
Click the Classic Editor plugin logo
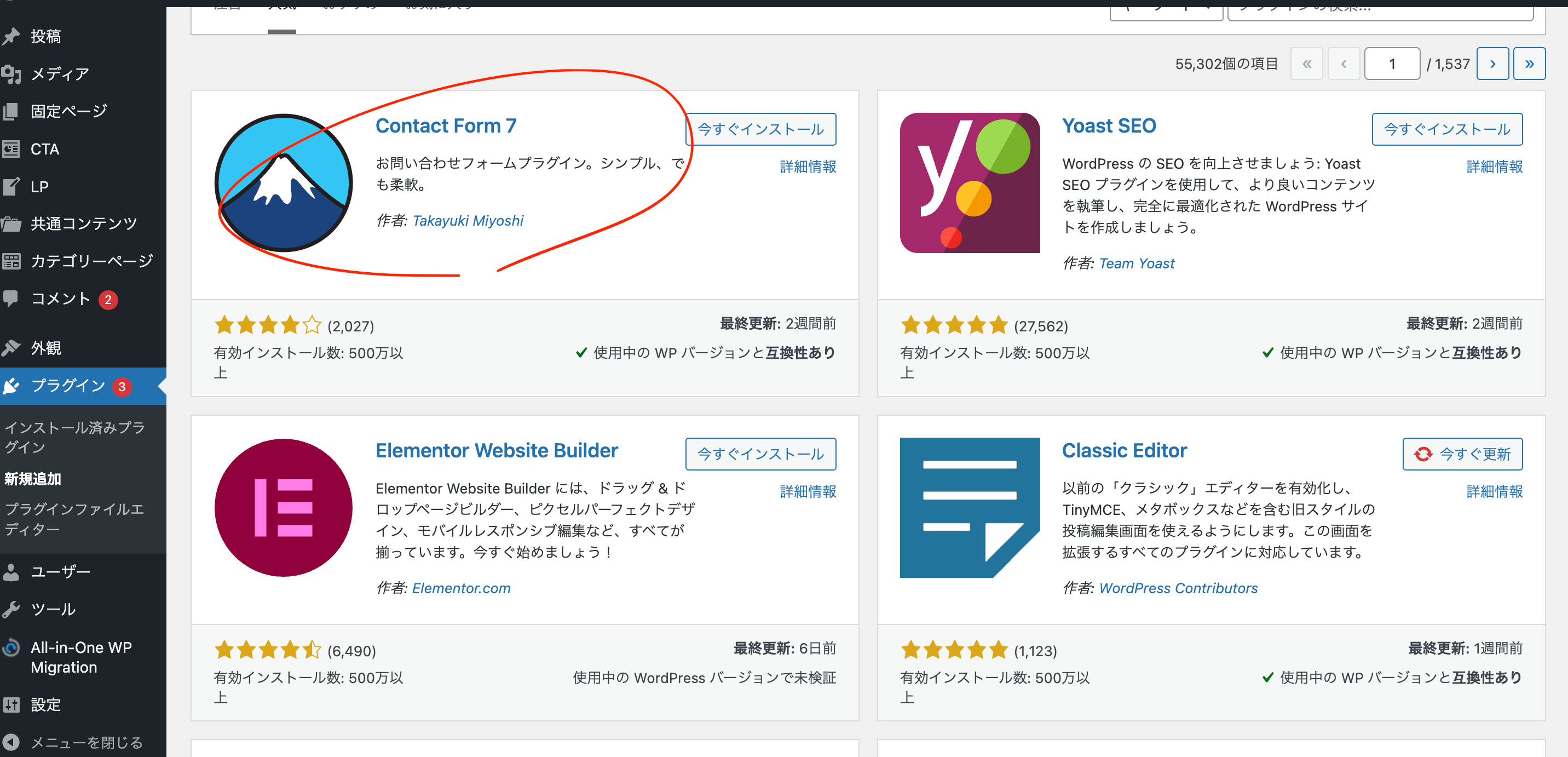tap(970, 507)
